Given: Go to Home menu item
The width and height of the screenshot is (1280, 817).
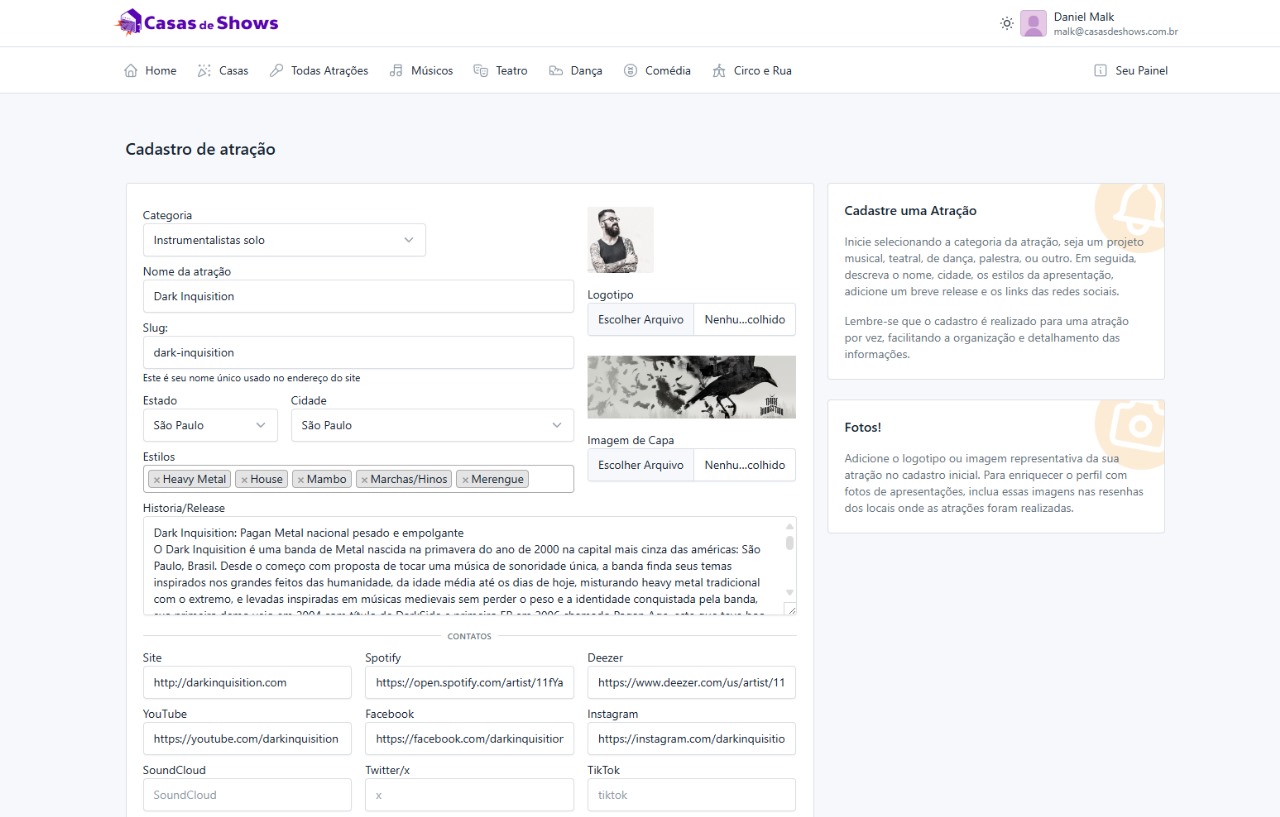Looking at the screenshot, I should point(150,70).
